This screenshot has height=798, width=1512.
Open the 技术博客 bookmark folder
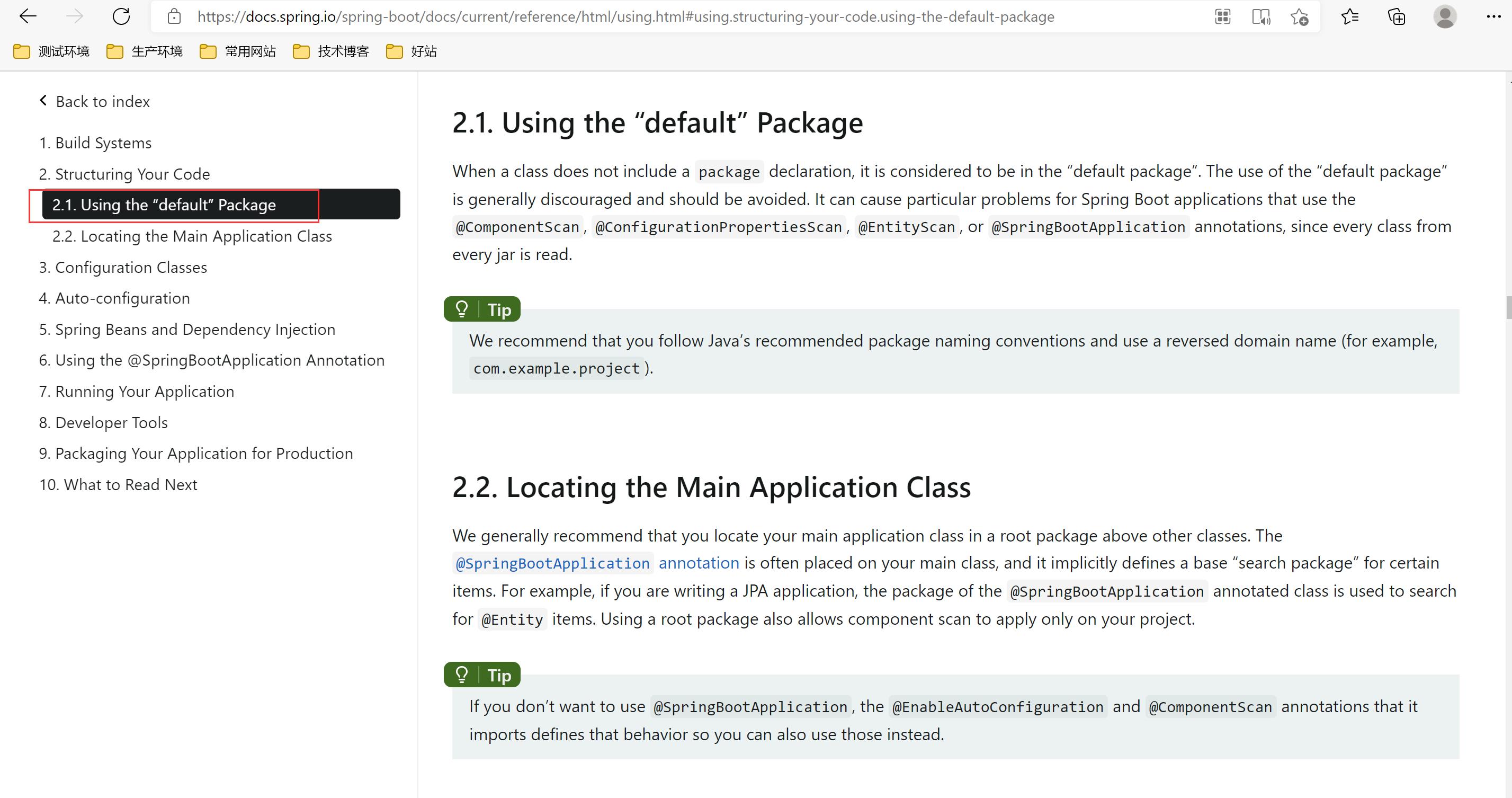click(331, 52)
